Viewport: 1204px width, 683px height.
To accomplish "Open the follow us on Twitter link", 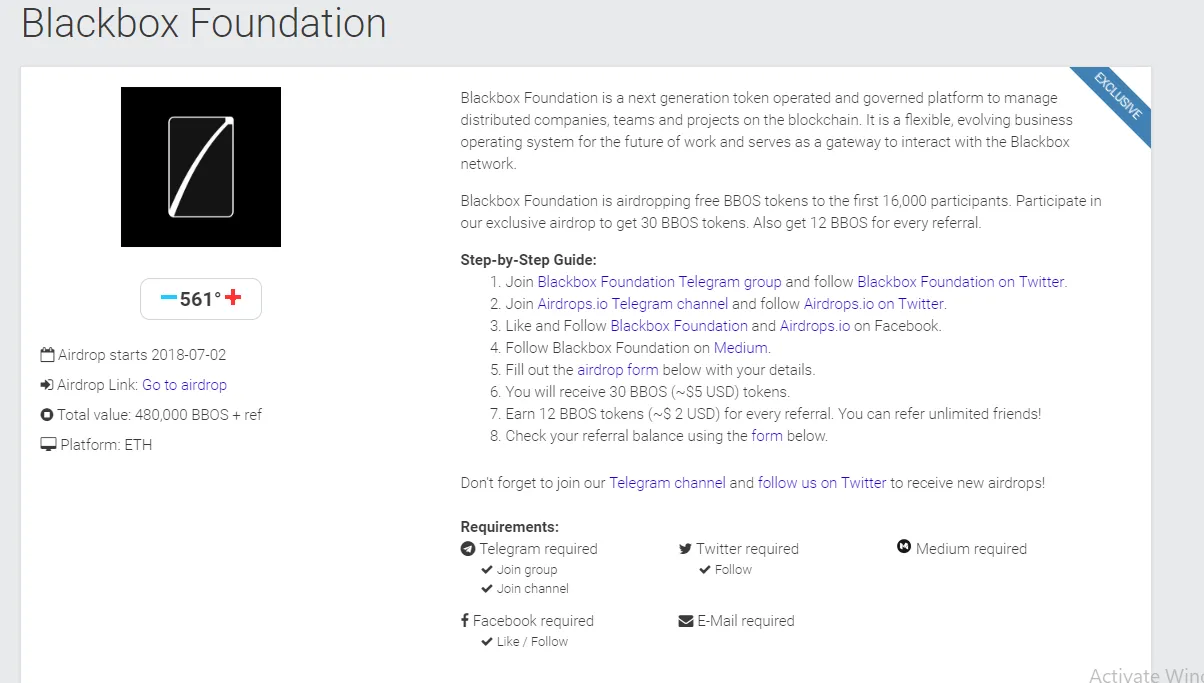I will tap(822, 483).
